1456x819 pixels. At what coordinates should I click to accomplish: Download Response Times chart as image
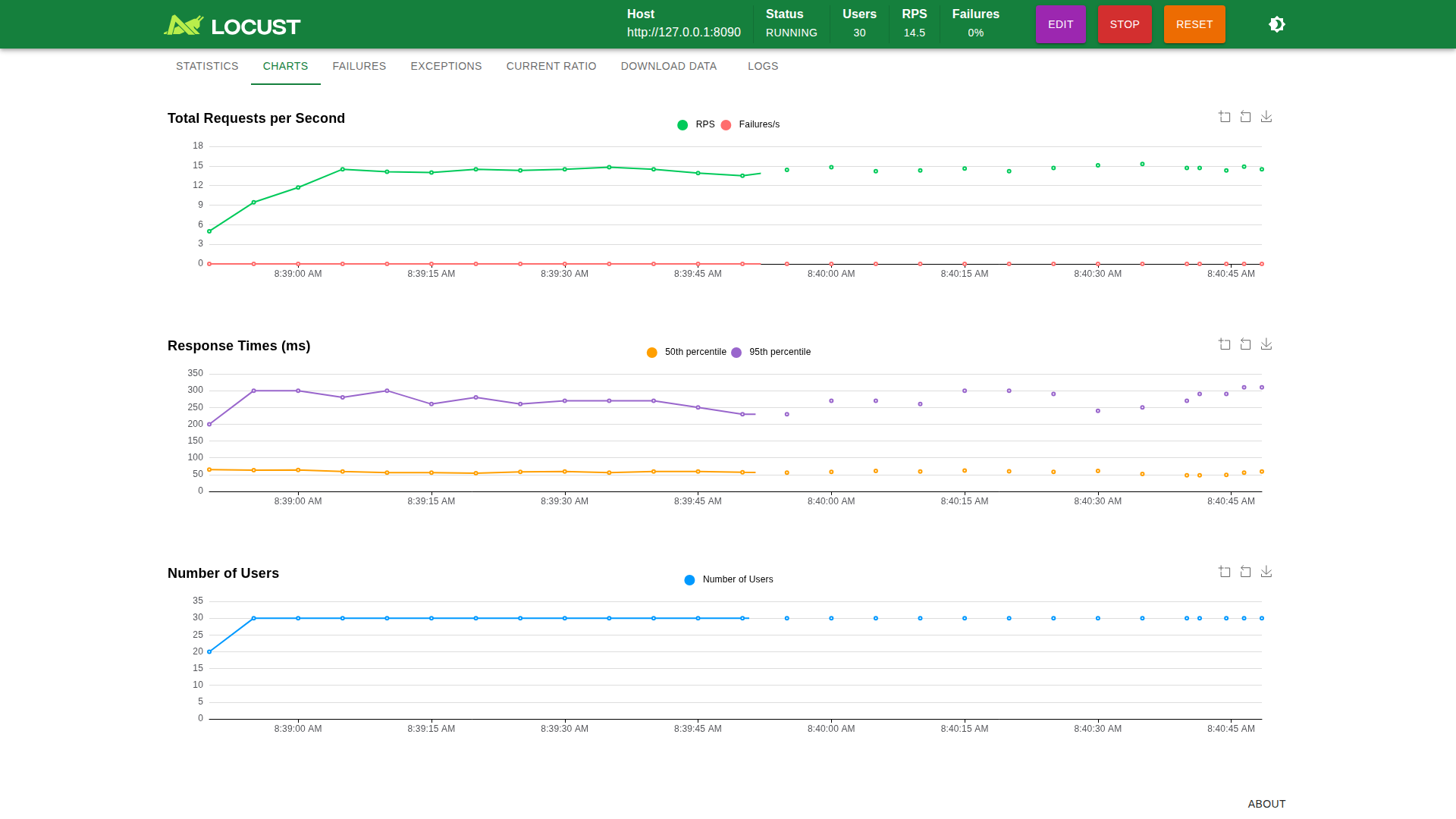click(x=1266, y=344)
